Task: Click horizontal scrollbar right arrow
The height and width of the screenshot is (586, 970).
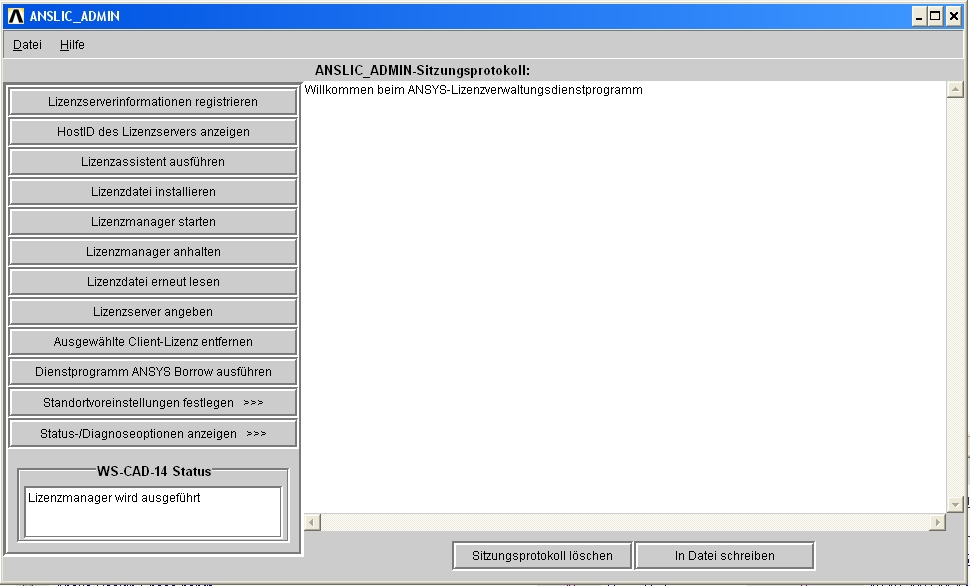Action: coord(938,522)
